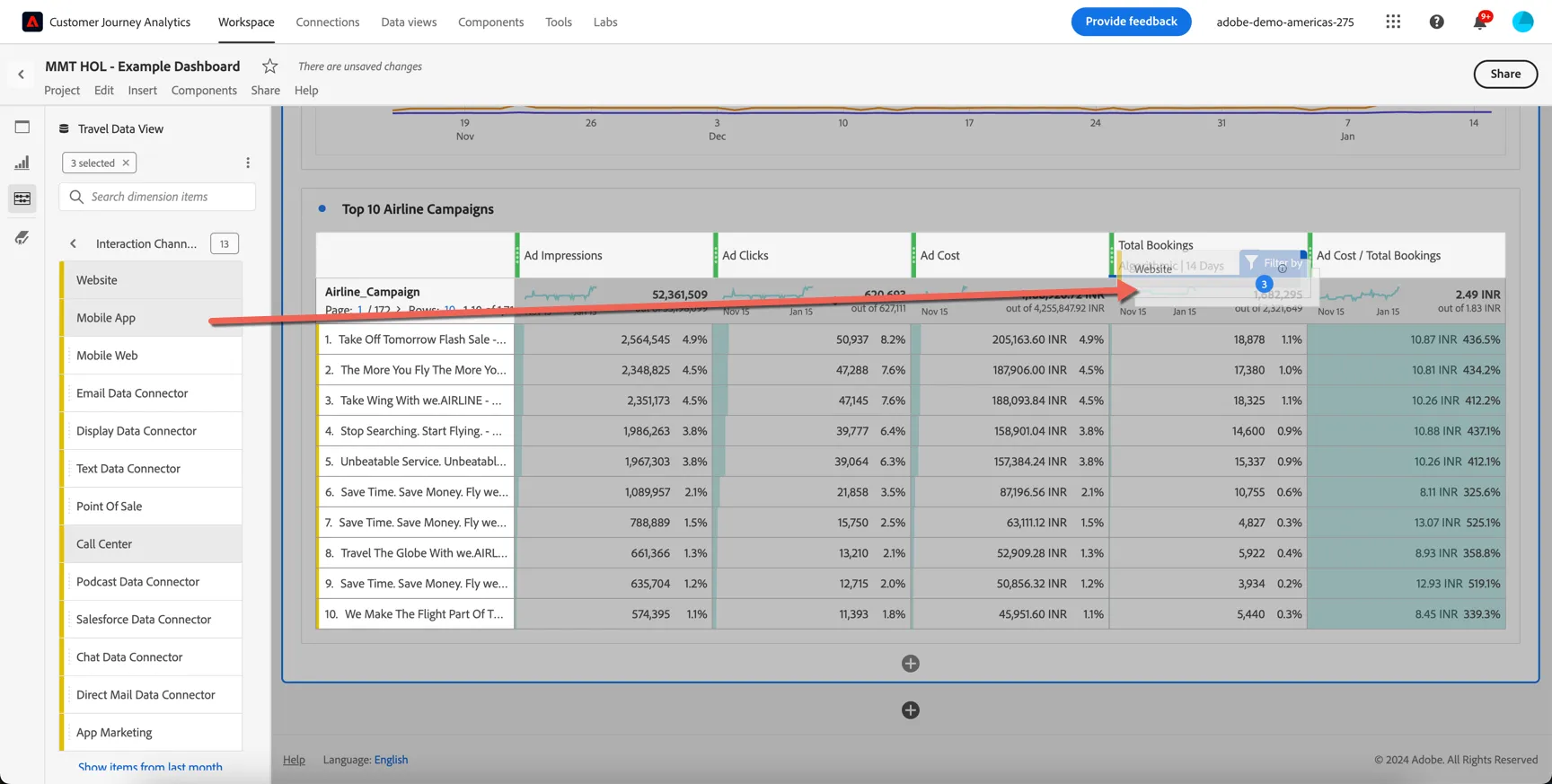Open the top navigation Components tab
This screenshot has width=1552, height=784.
pyautogui.click(x=490, y=22)
